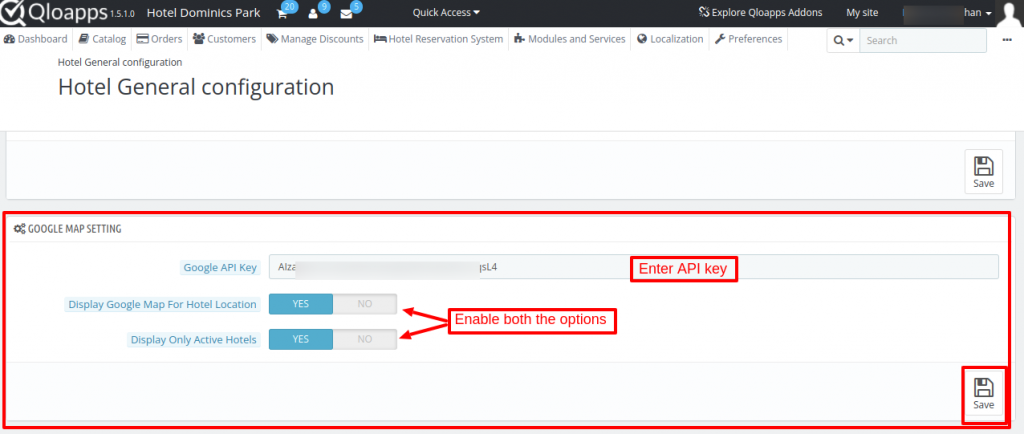Click Display Only Active Hotels label

coord(193,340)
